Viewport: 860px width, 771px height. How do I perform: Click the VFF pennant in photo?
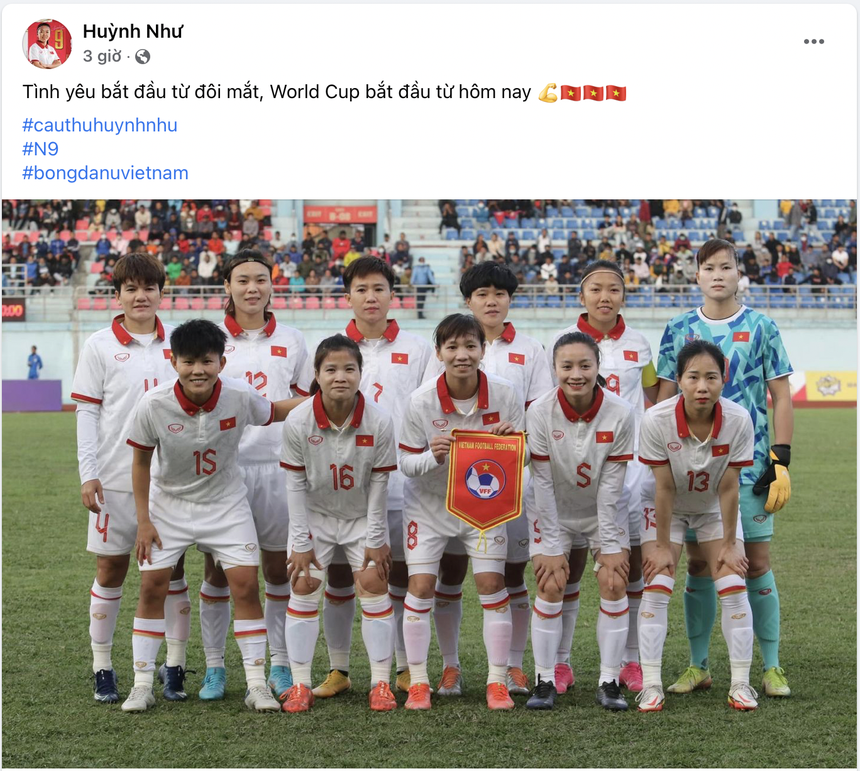(x=485, y=480)
